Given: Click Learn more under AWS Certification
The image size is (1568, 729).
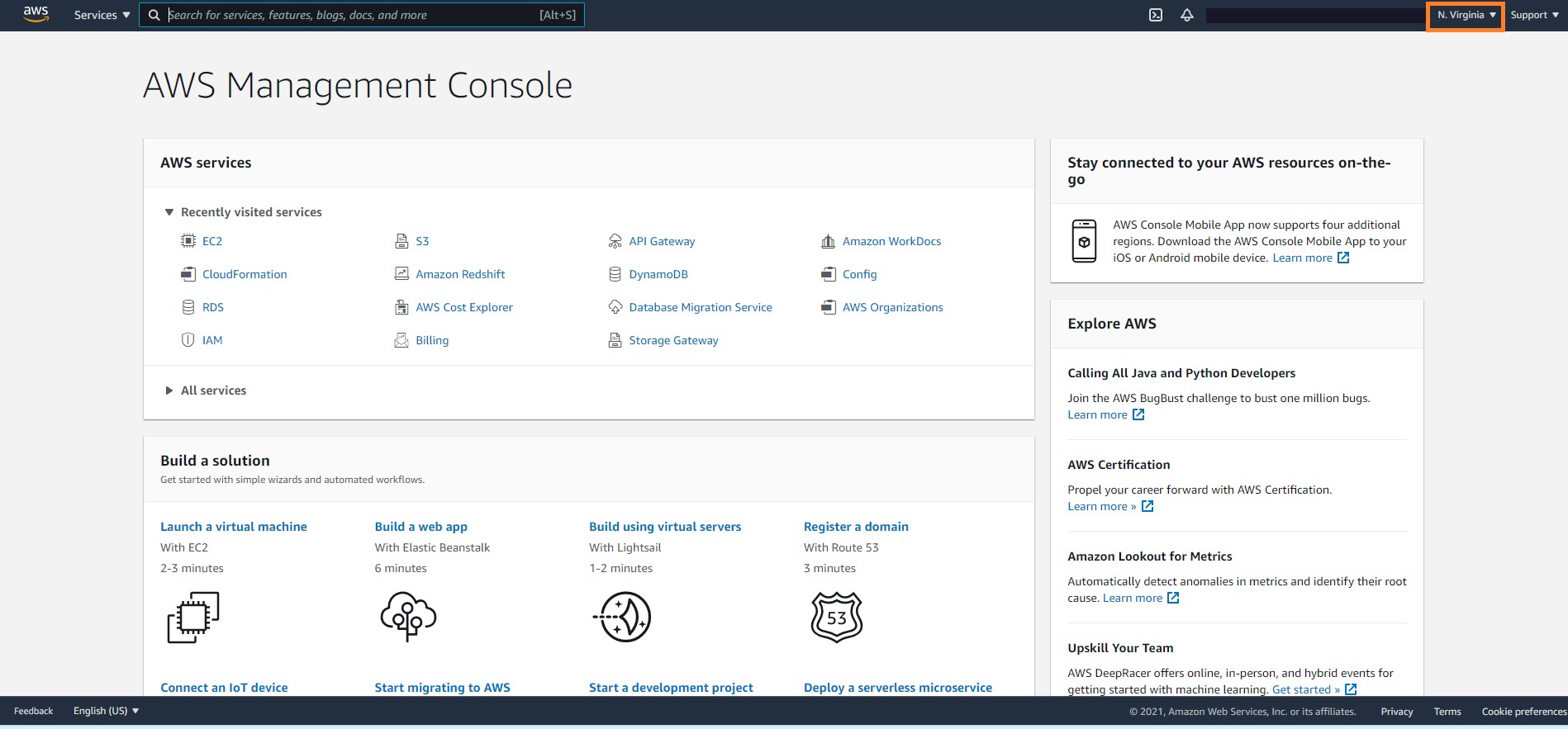Looking at the screenshot, I should (x=1110, y=506).
